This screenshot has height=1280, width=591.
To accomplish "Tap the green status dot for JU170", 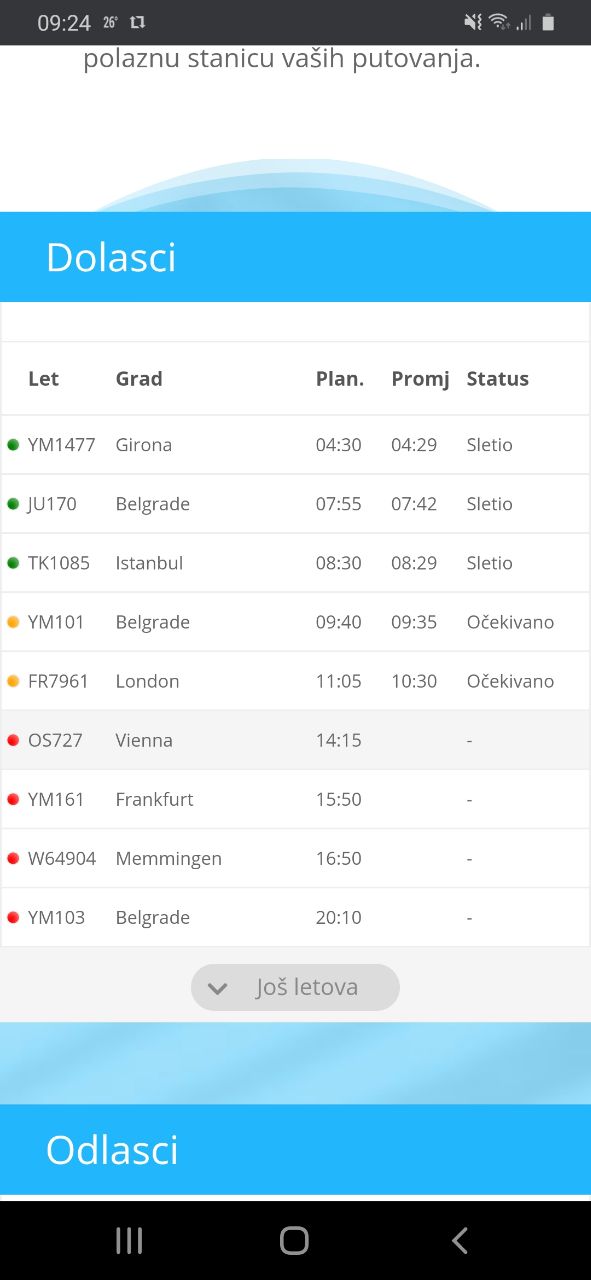I will tap(13, 503).
